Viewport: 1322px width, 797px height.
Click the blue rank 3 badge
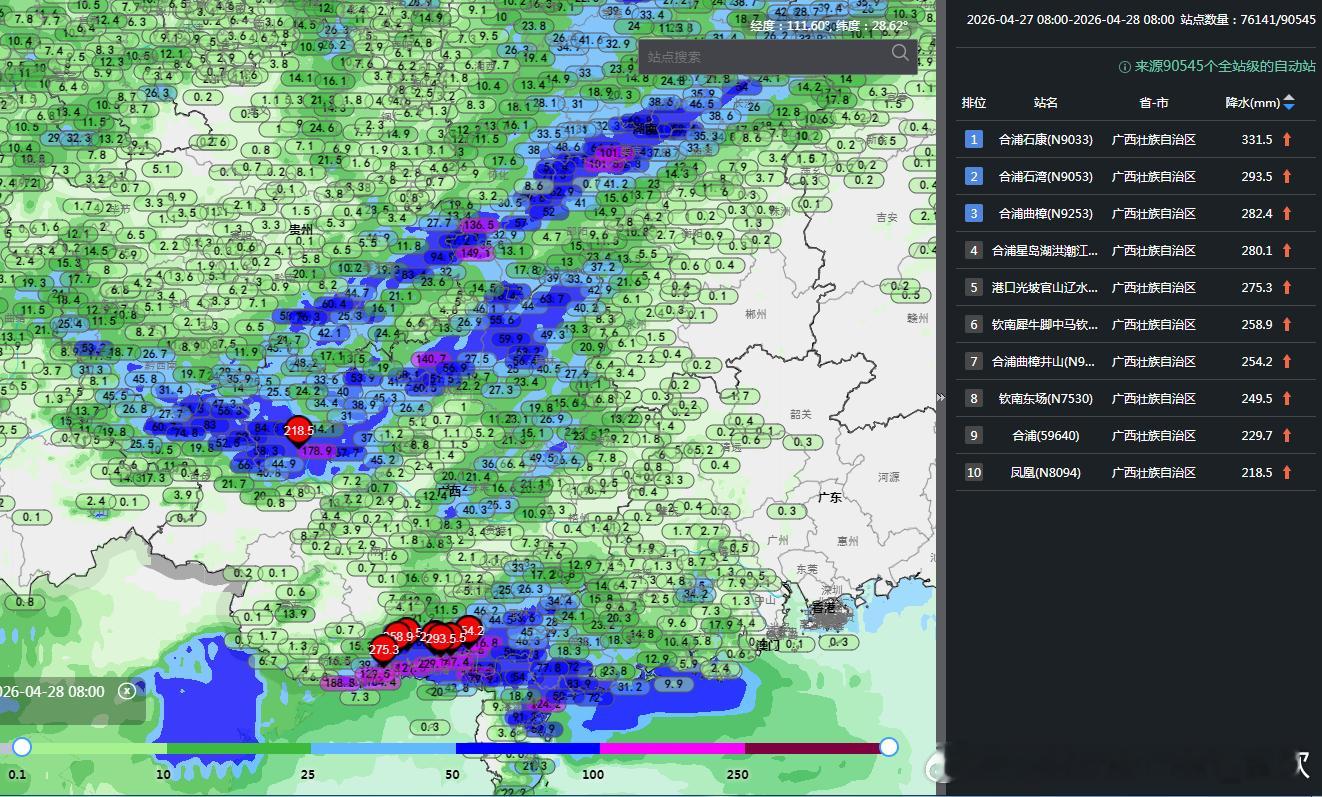coord(974,214)
